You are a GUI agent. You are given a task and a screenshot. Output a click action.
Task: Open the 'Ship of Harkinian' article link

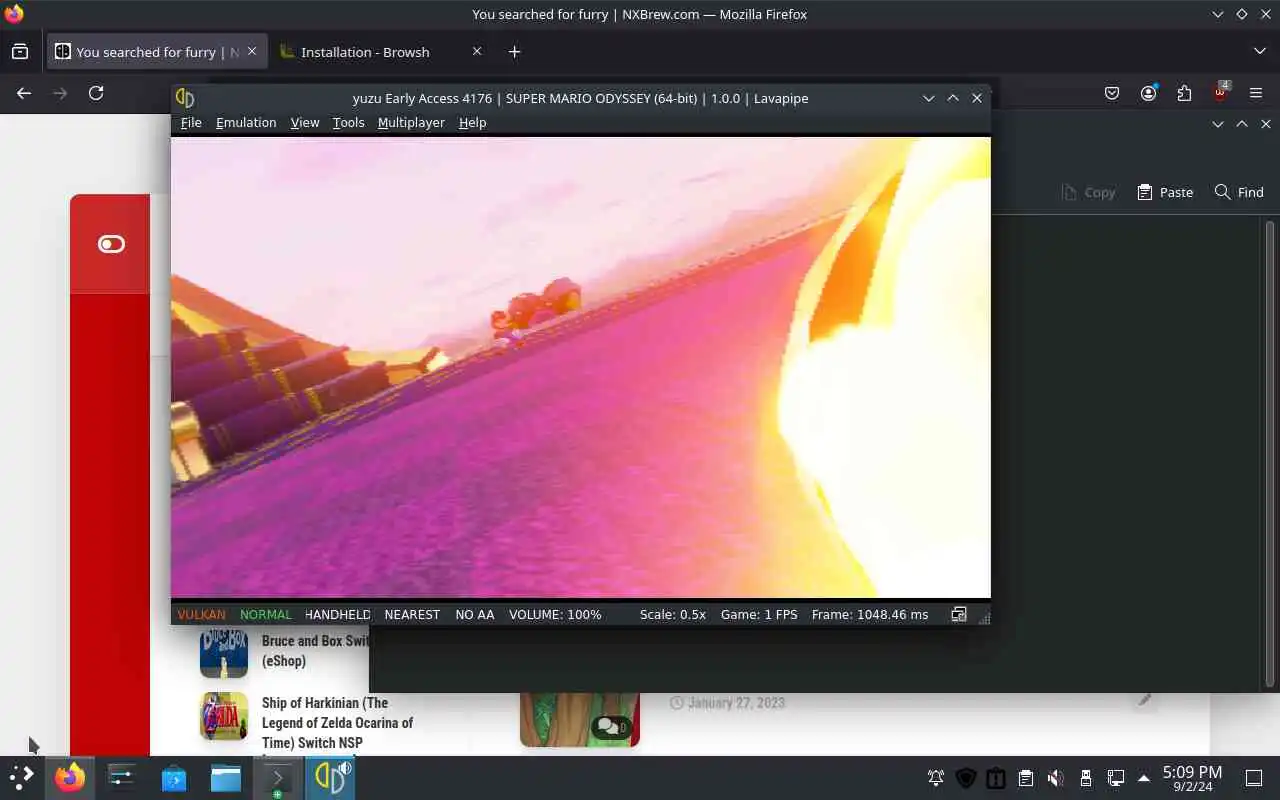(x=337, y=722)
